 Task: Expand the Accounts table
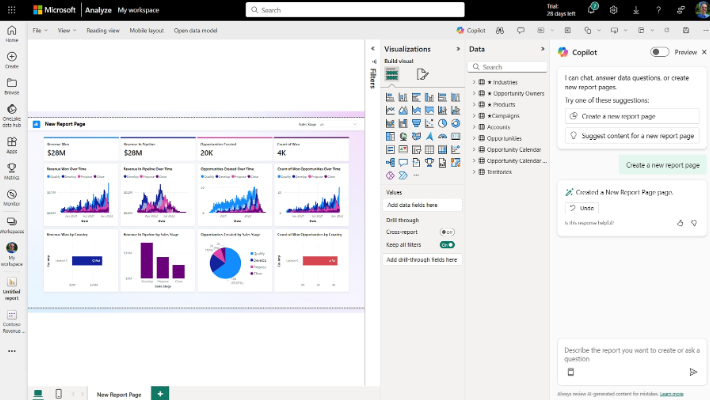coord(474,127)
